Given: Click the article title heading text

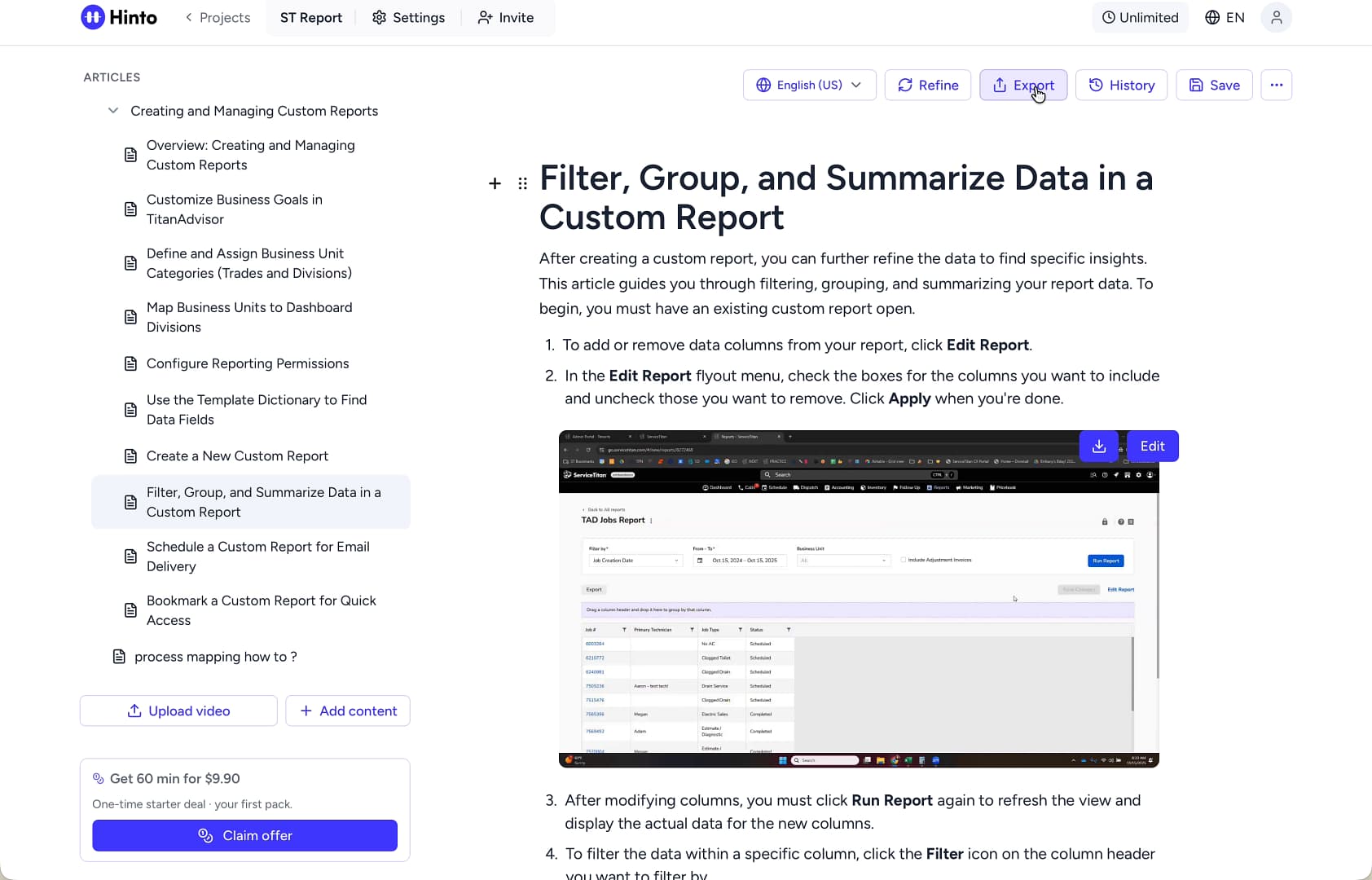Looking at the screenshot, I should pyautogui.click(x=846, y=197).
